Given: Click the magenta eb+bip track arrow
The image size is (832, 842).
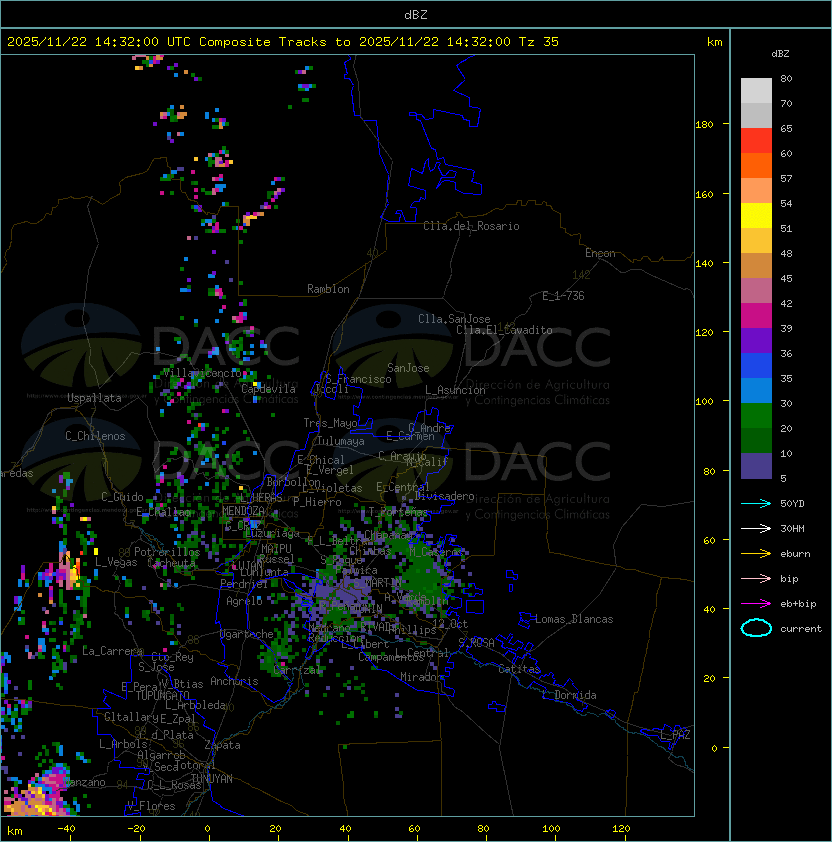Looking at the screenshot, I should click(x=756, y=604).
